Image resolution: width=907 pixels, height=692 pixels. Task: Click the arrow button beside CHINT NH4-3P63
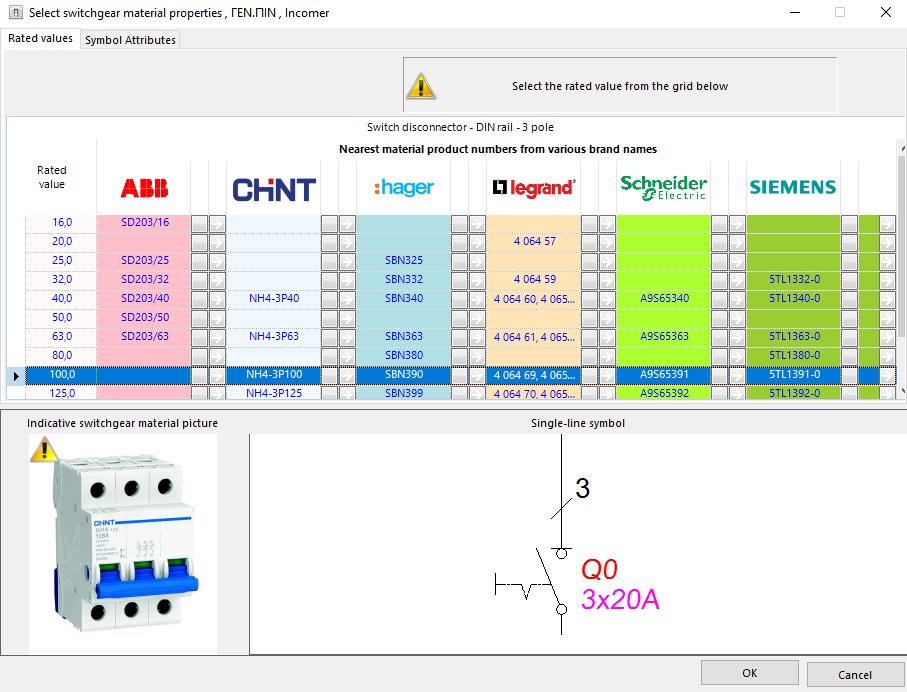click(x=347, y=335)
